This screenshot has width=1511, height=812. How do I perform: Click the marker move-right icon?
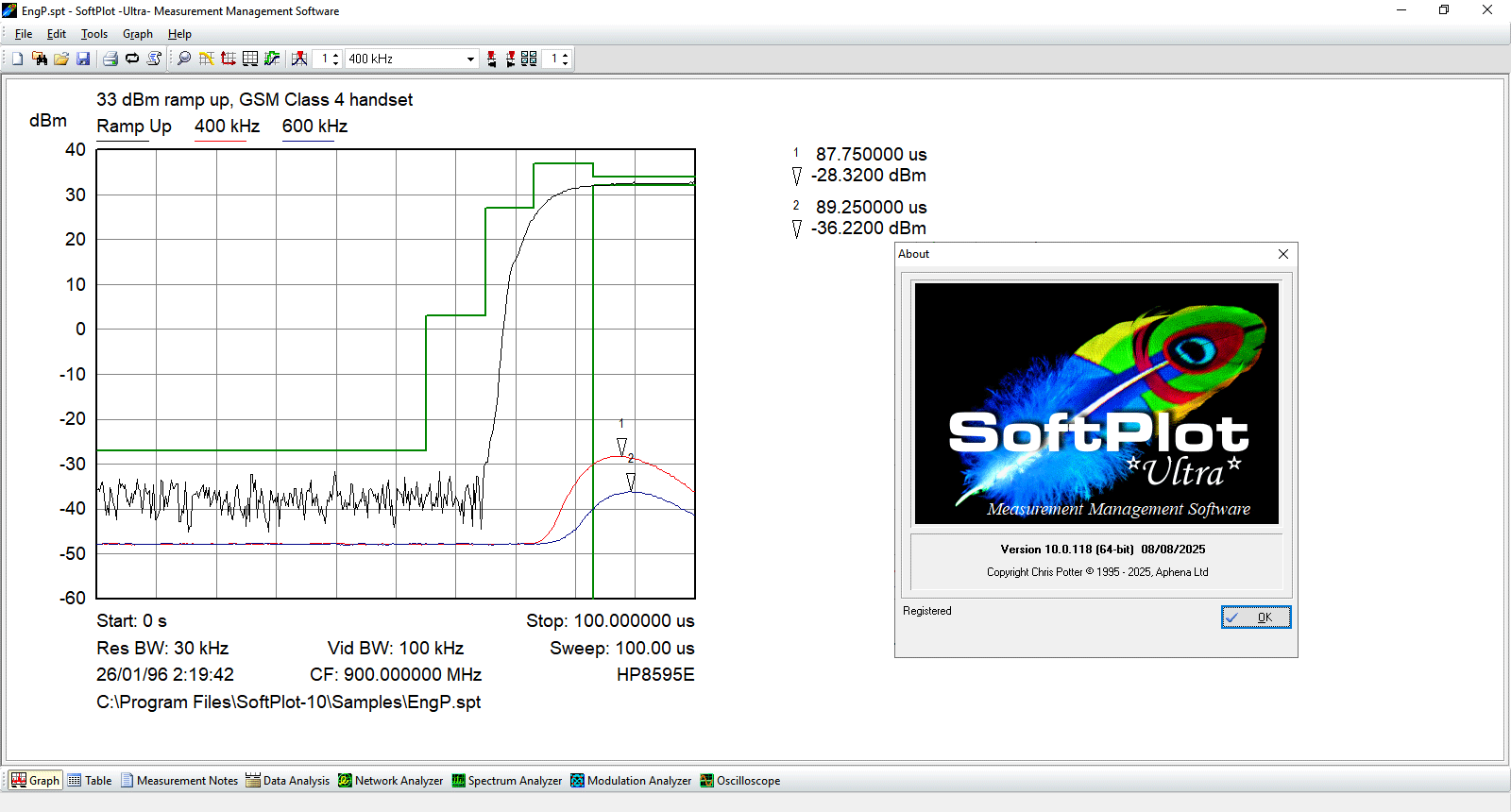point(510,59)
